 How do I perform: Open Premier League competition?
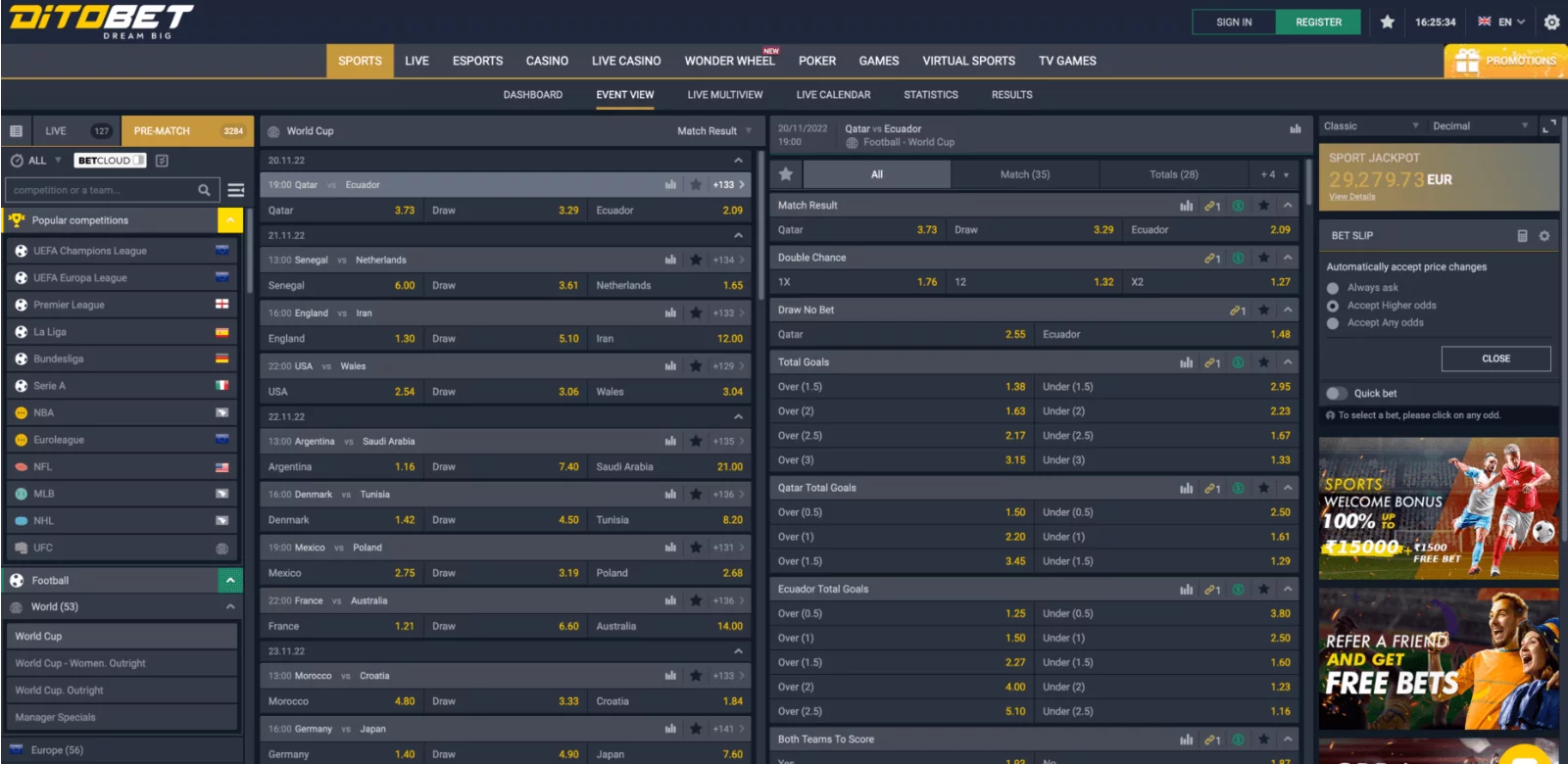(122, 305)
